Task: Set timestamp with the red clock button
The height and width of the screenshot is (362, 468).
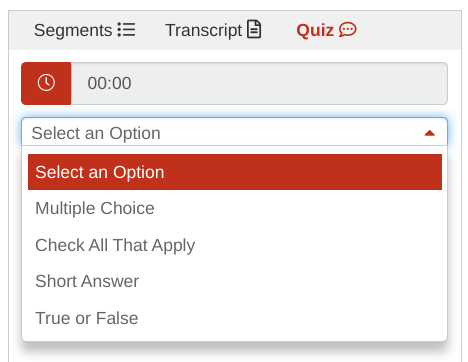Action: [46, 83]
